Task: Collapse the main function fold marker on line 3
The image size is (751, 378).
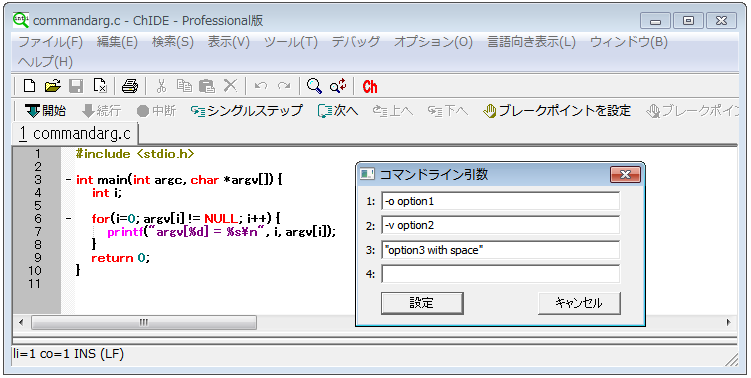Action: point(68,180)
